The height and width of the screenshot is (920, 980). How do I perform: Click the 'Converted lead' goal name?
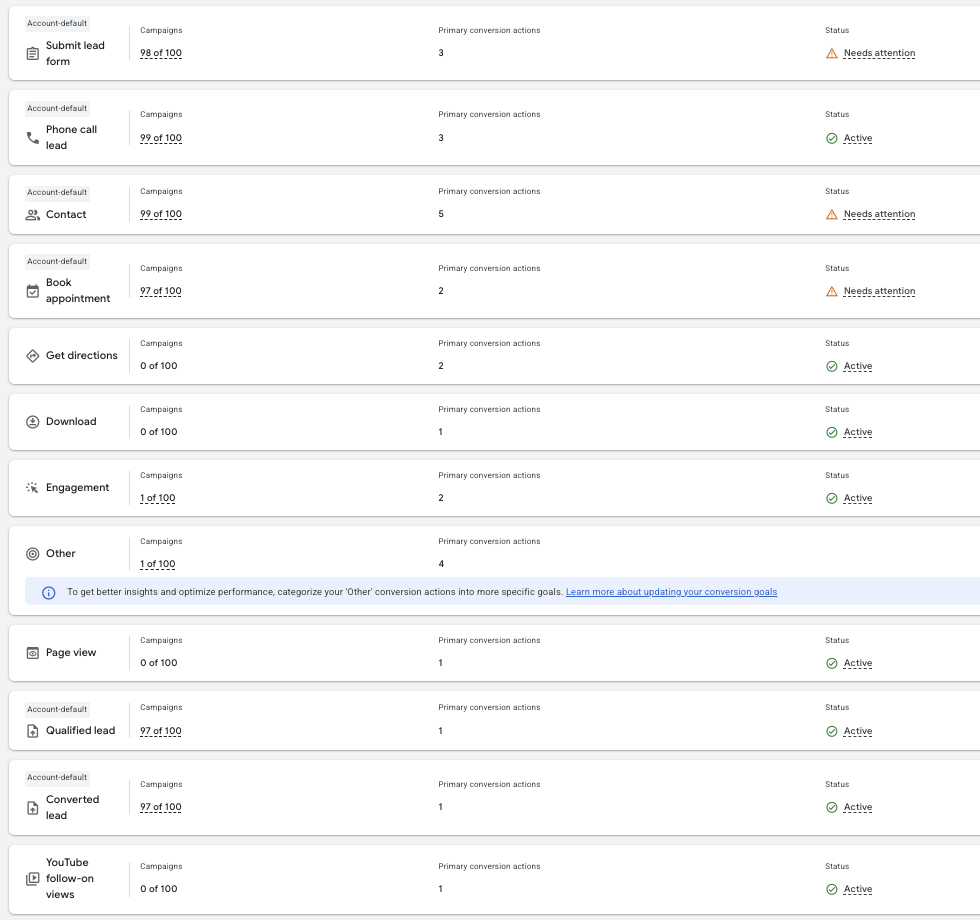(72, 808)
